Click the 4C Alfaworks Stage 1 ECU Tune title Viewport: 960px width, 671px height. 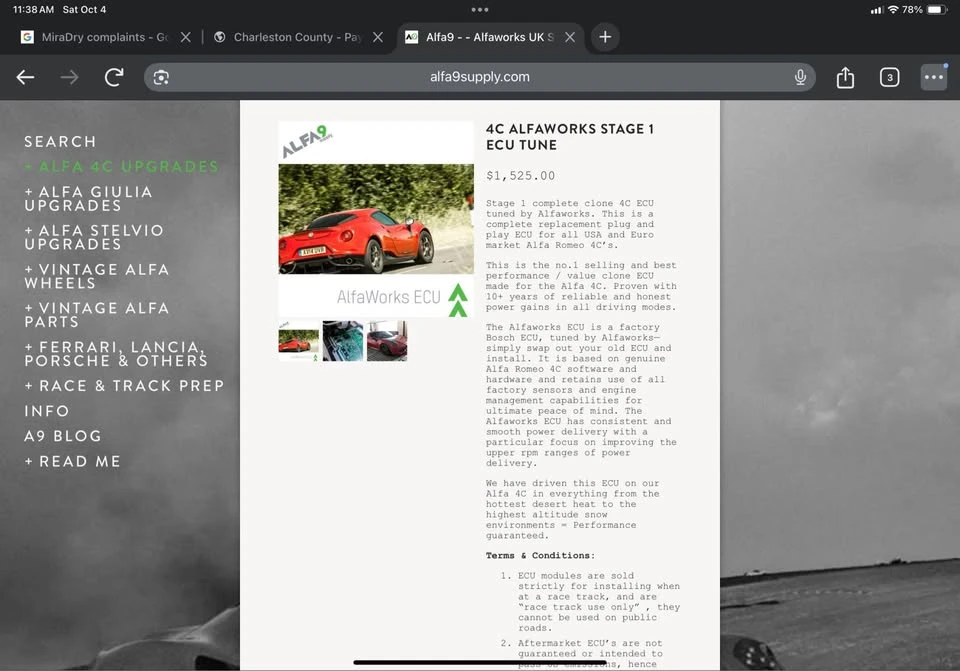[x=570, y=137]
